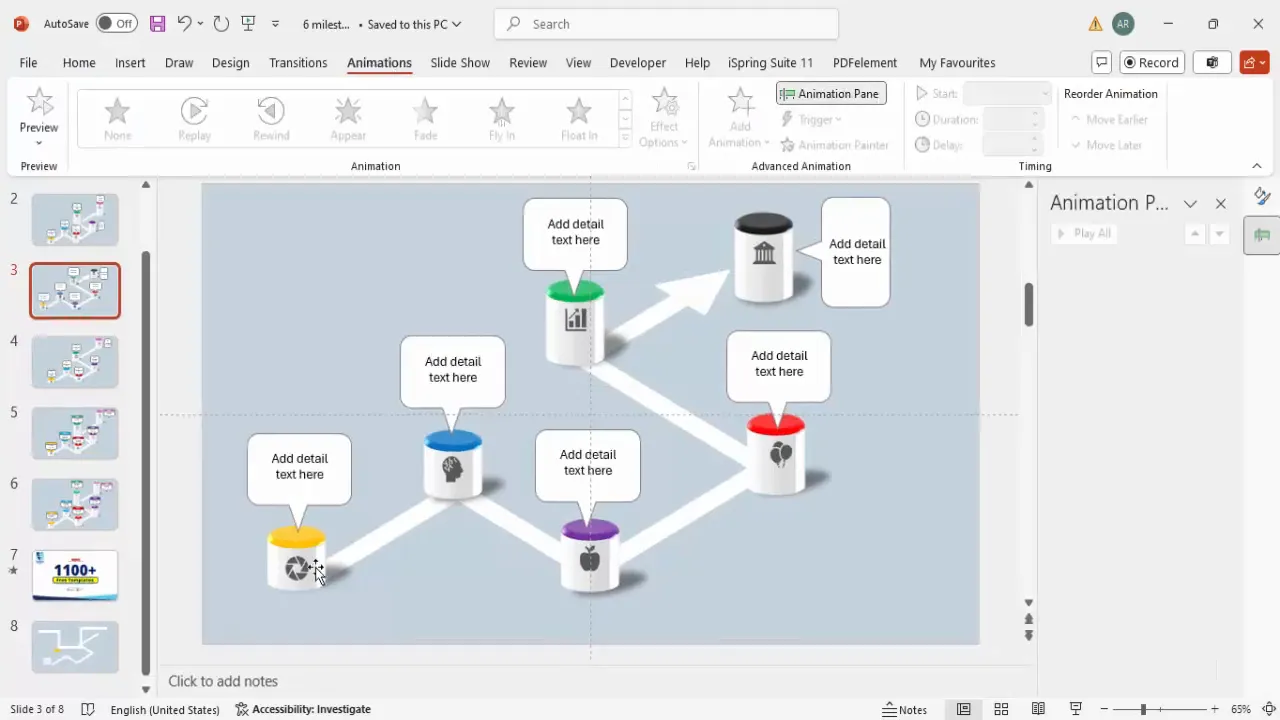Screen dimensions: 1280x720
Task: Expand the animation gallery More arrow
Action: pos(626,139)
